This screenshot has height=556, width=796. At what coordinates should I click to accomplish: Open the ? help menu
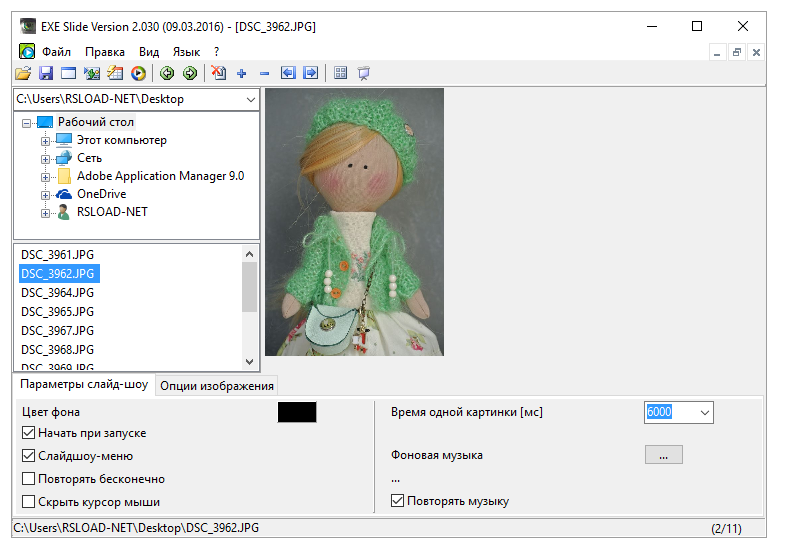click(217, 52)
